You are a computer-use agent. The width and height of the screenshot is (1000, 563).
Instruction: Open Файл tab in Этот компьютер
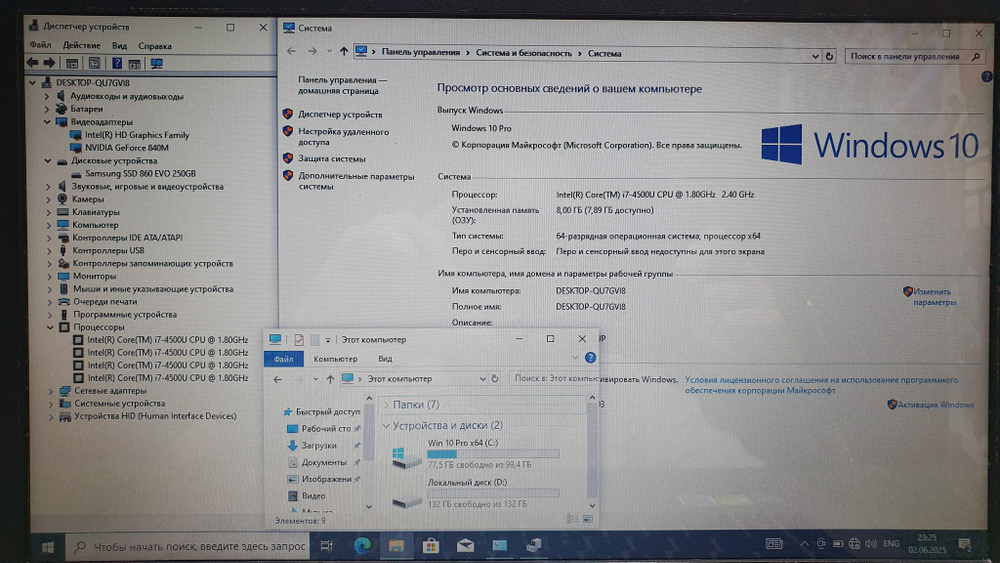click(x=284, y=359)
